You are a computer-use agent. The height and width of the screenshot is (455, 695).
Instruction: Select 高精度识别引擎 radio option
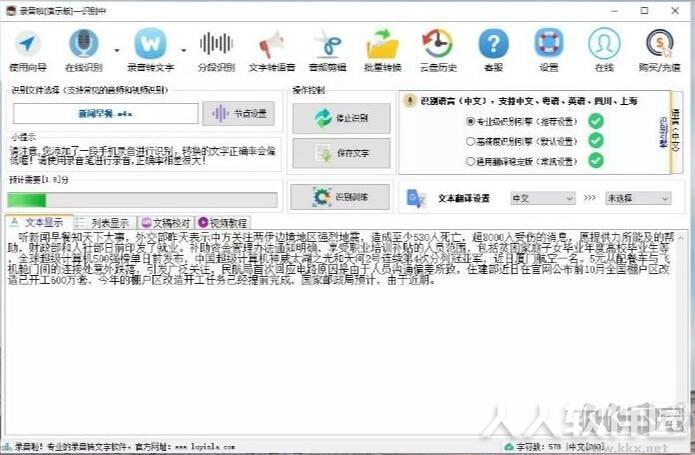(521, 141)
